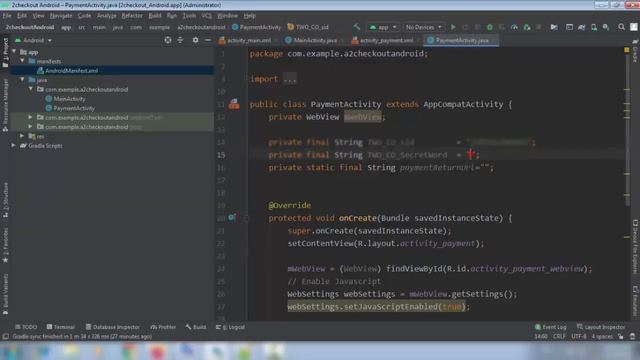
Task: Click the override gutter icon beside onCreate
Action: point(232,218)
